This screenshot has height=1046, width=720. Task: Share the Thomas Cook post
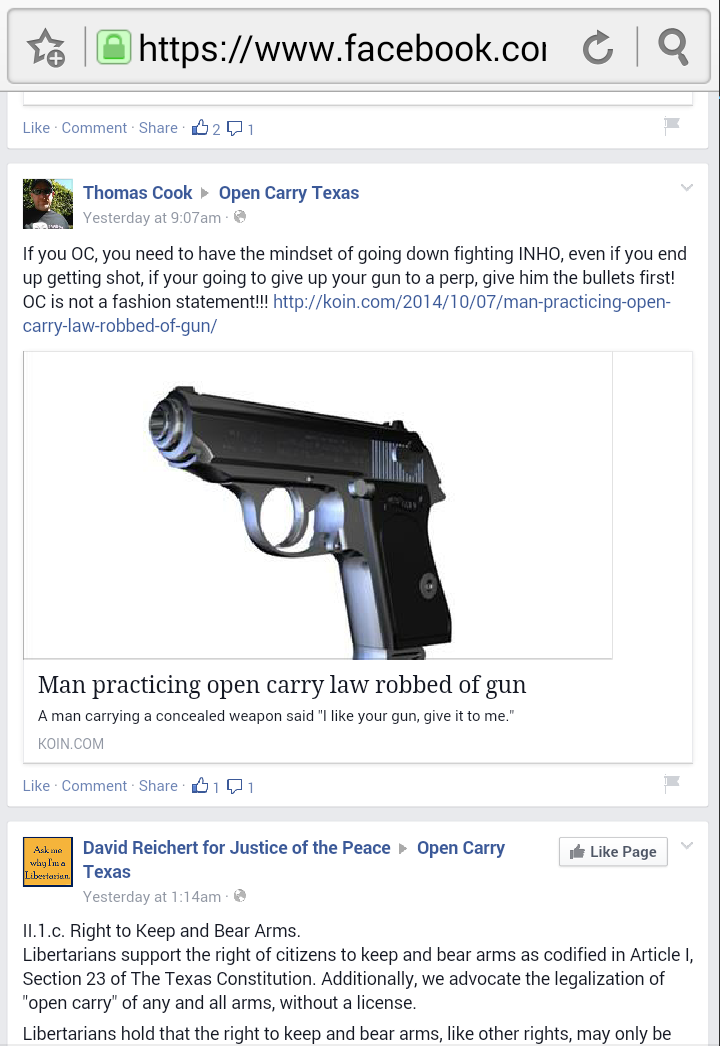(158, 786)
